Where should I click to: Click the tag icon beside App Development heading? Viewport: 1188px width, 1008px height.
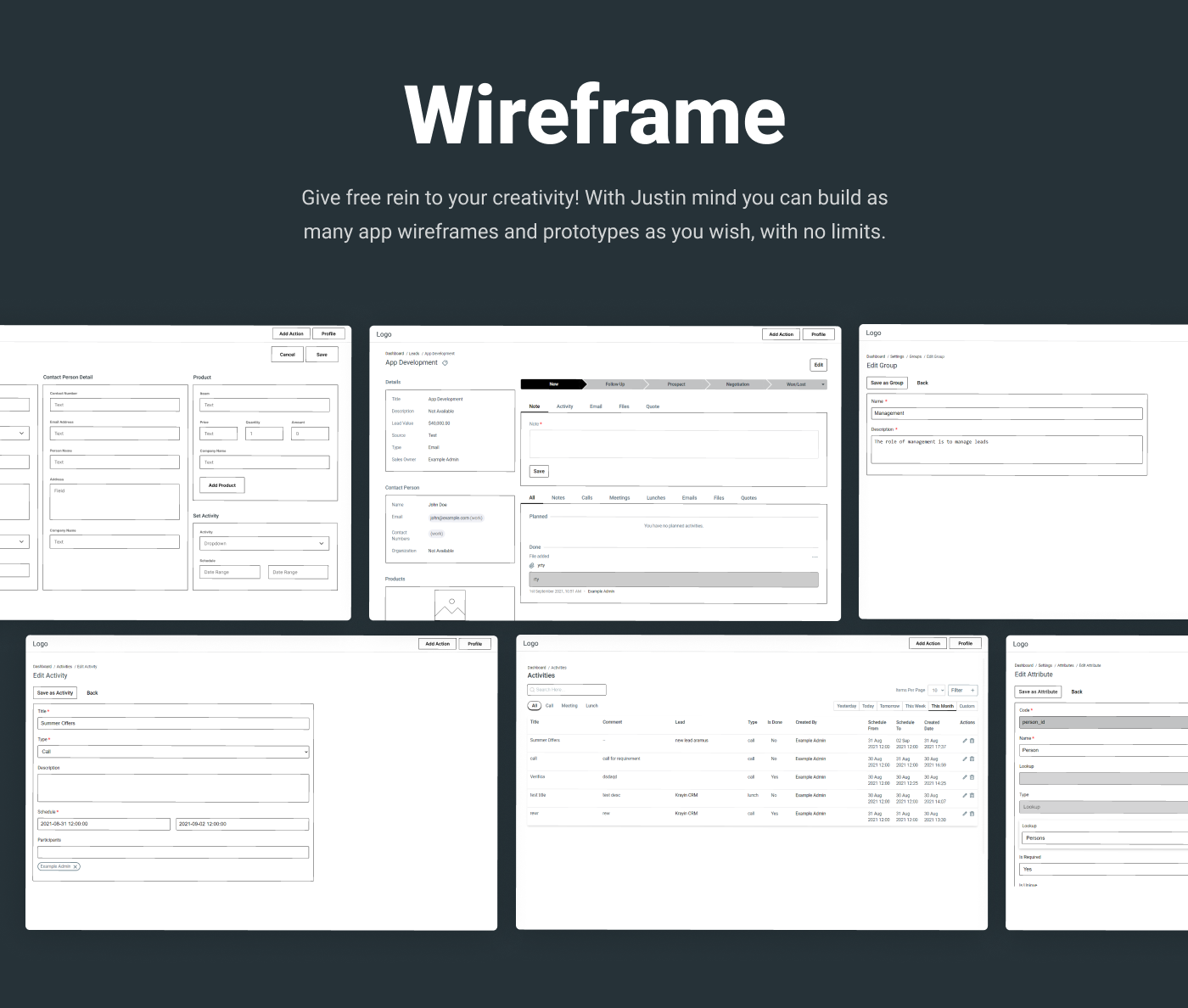tap(445, 364)
